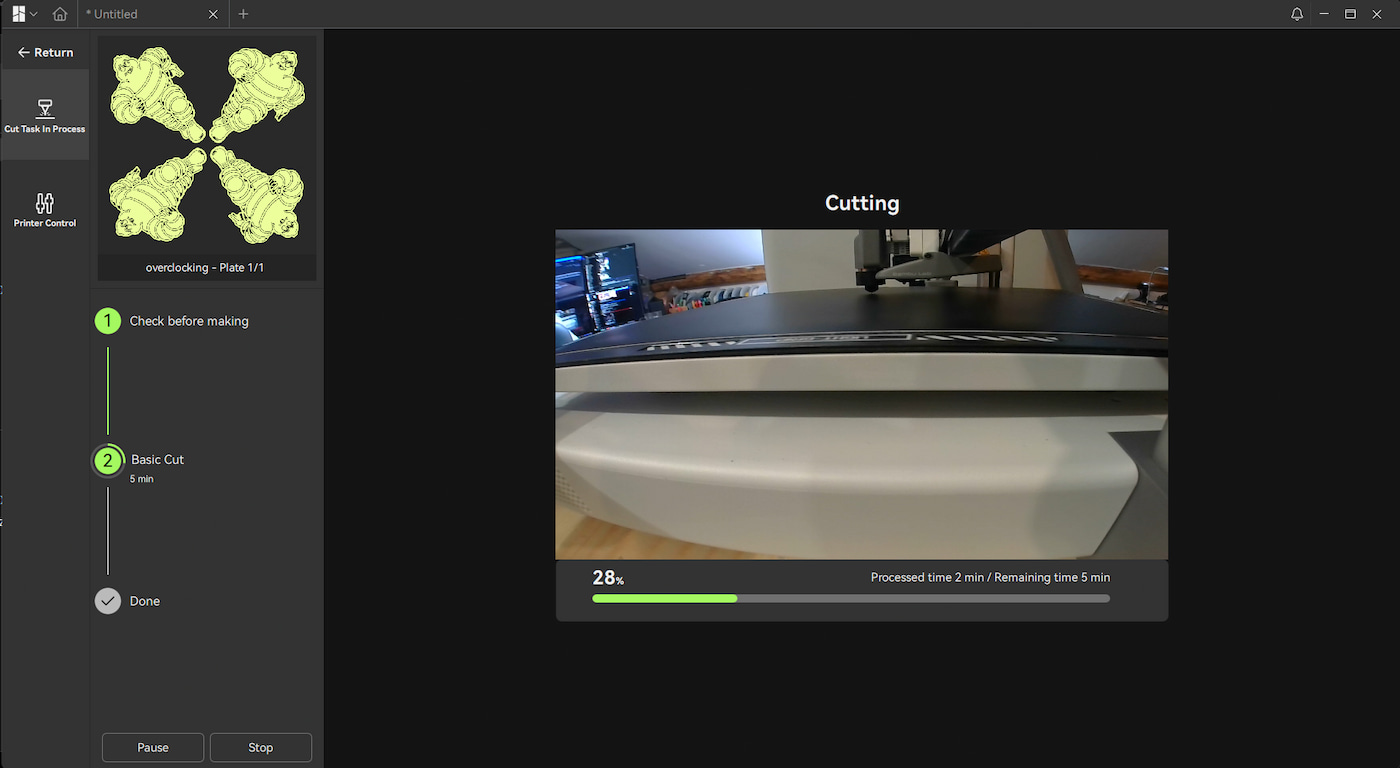Open the notification bell icon
Screen dimensions: 1400x768
(x=1297, y=14)
